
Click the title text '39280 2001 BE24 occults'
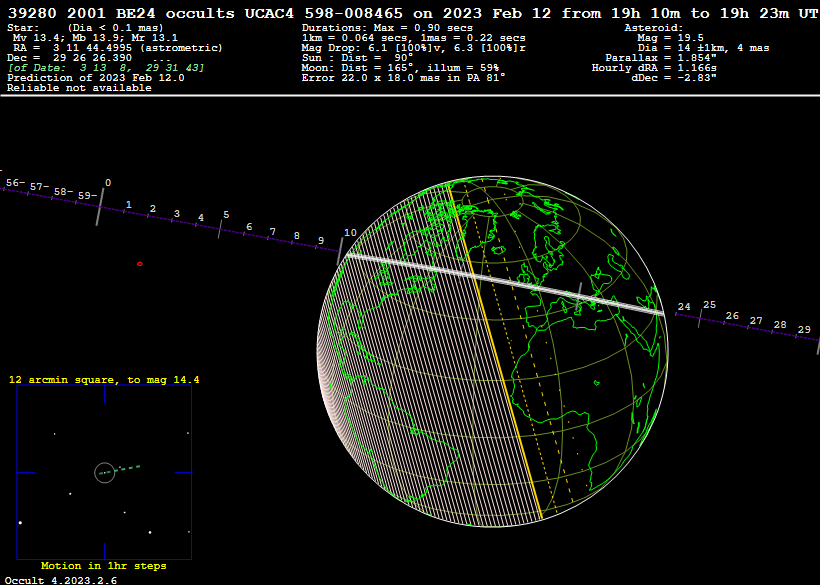(x=121, y=13)
